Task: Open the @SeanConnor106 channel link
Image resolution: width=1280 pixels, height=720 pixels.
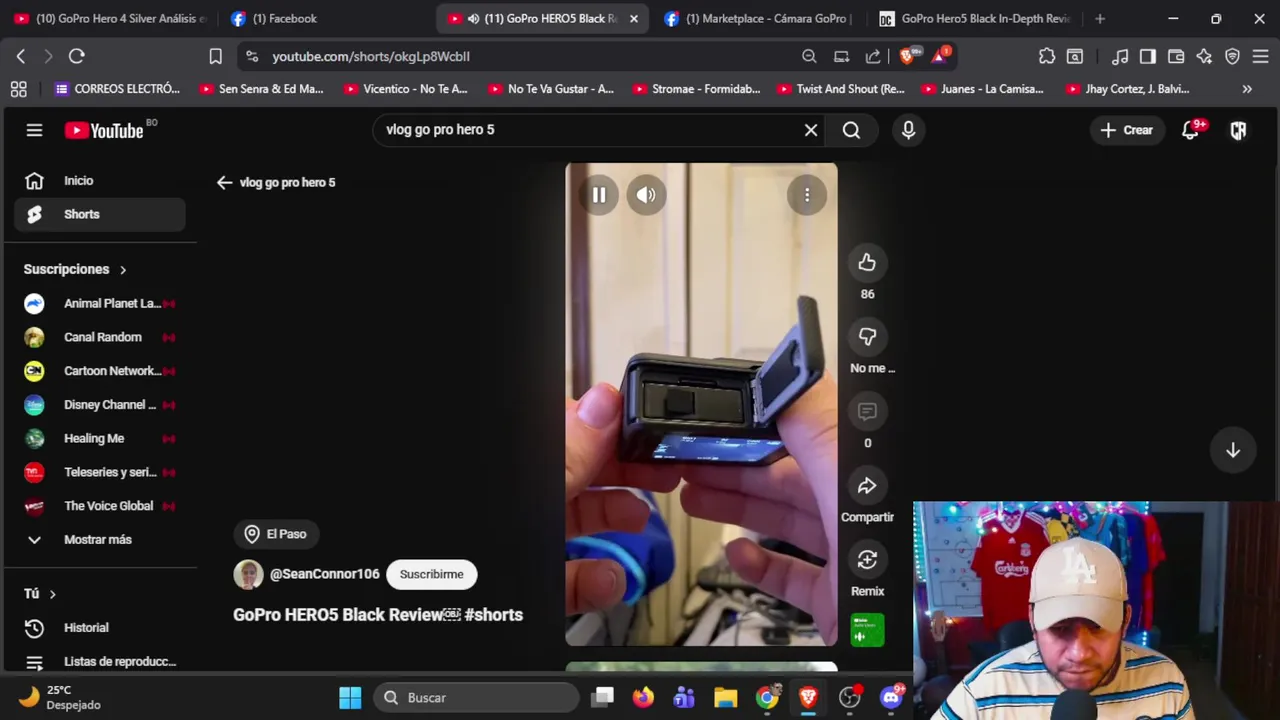Action: click(324, 574)
